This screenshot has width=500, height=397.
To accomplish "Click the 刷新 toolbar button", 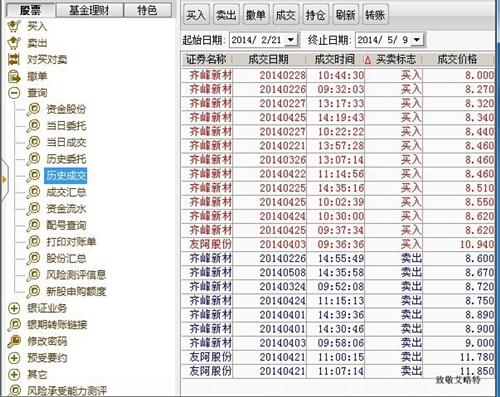I will point(345,15).
